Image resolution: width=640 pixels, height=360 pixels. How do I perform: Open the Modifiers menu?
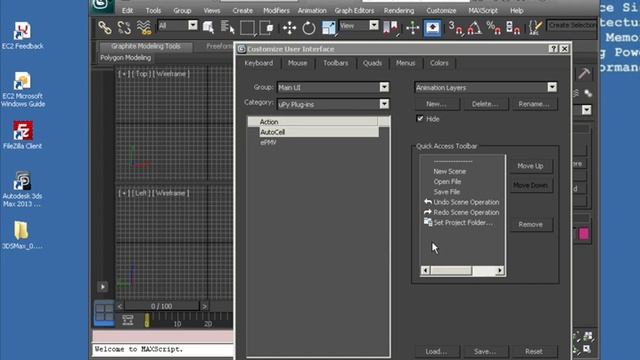(276, 11)
